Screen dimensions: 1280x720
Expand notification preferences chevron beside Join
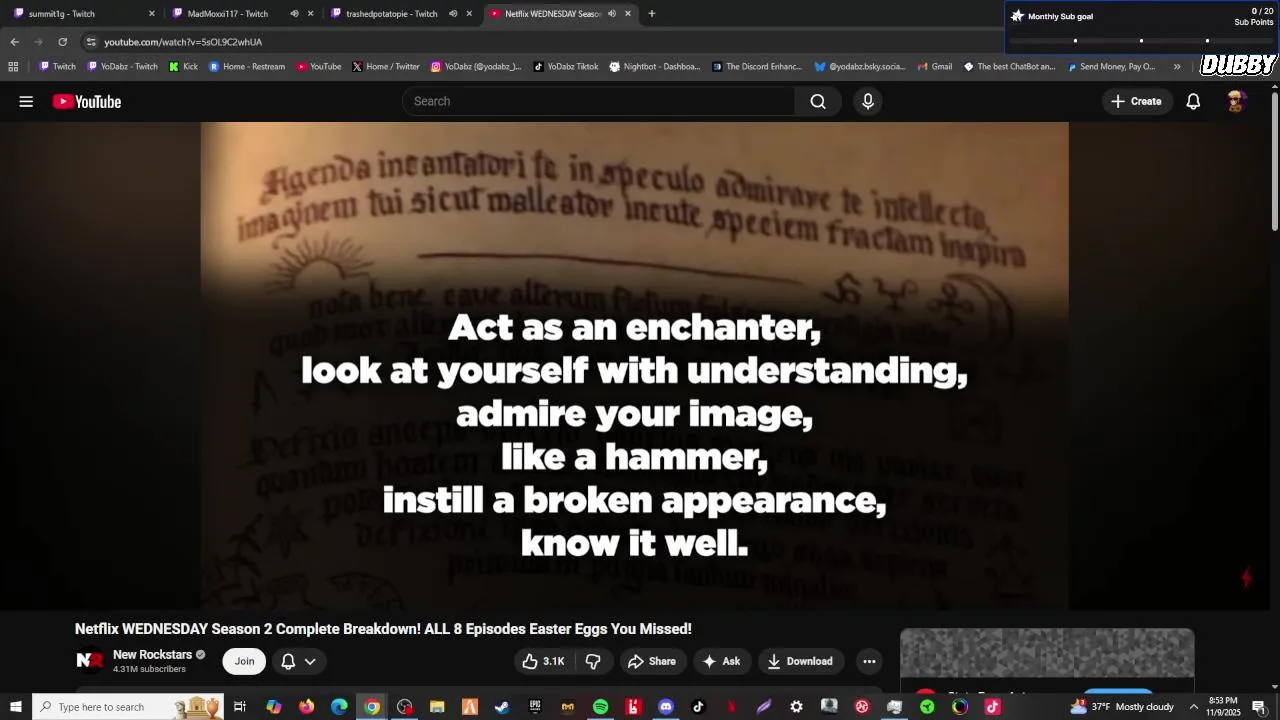coord(310,661)
